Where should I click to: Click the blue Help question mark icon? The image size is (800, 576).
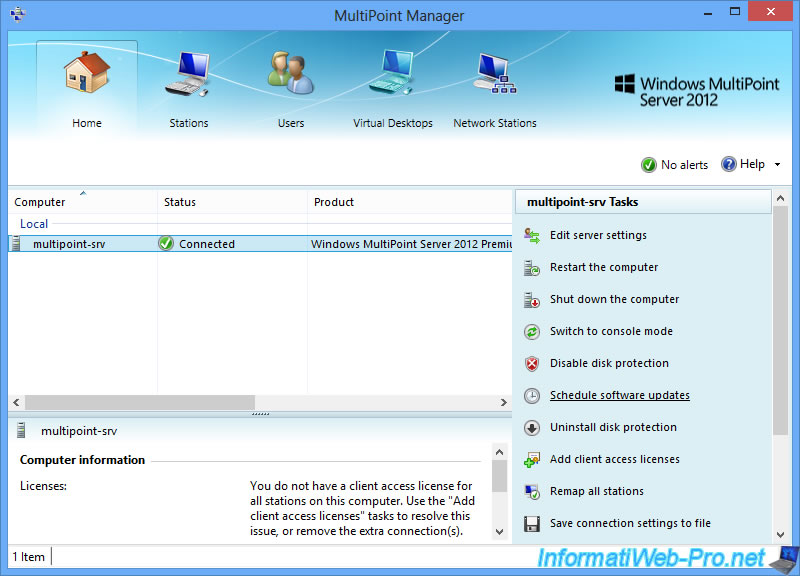(x=729, y=164)
